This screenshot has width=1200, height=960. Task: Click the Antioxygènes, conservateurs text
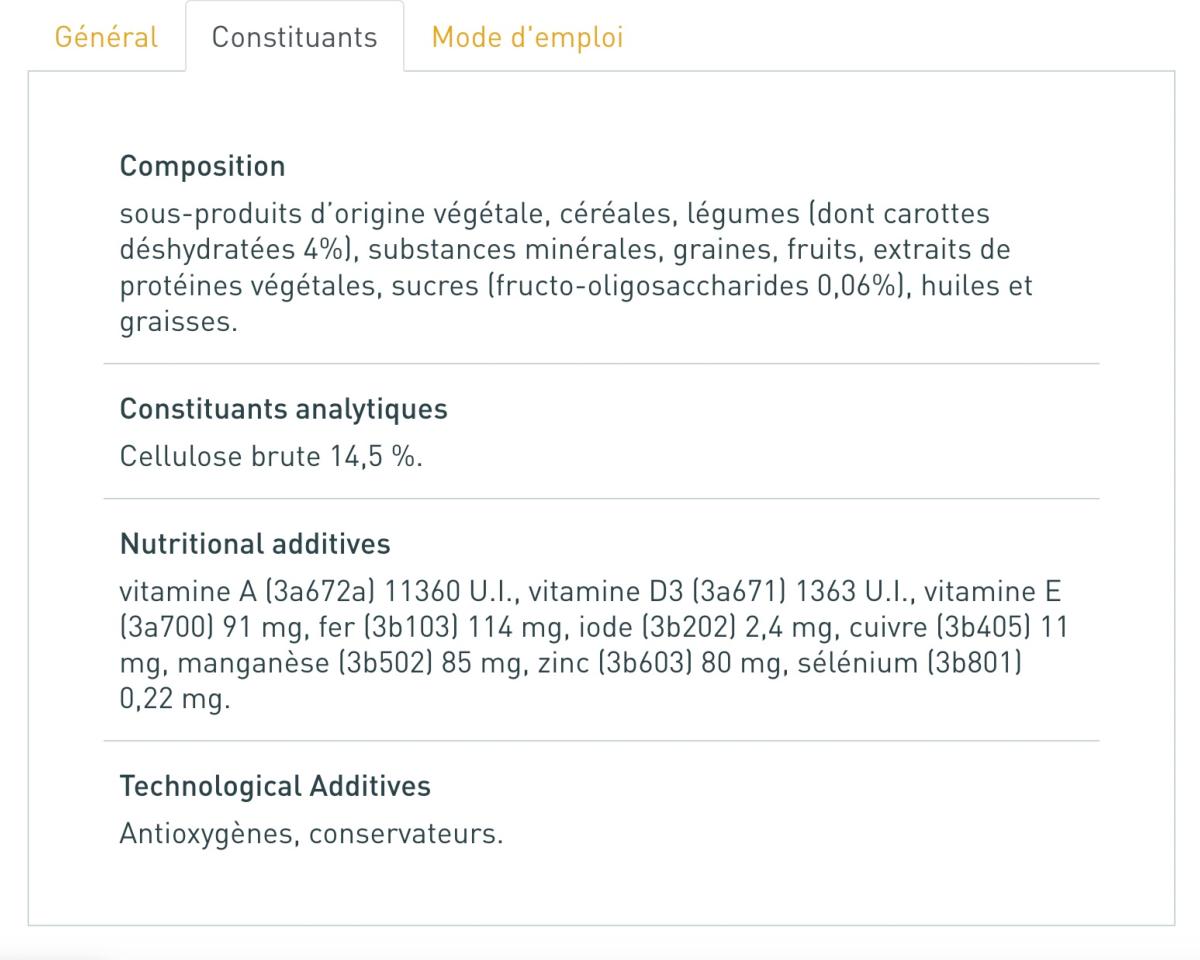(311, 834)
